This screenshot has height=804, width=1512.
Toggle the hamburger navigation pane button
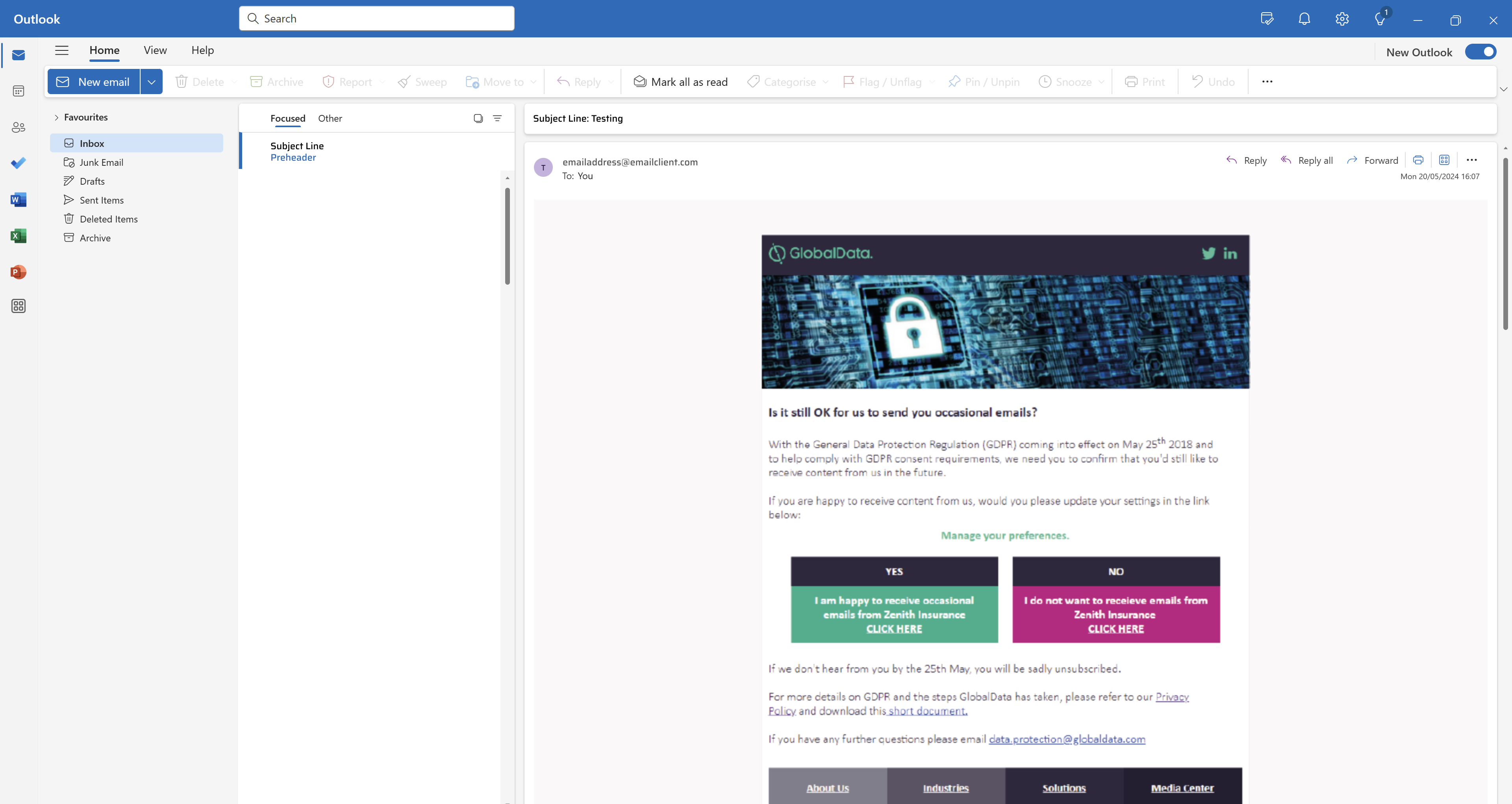click(62, 50)
